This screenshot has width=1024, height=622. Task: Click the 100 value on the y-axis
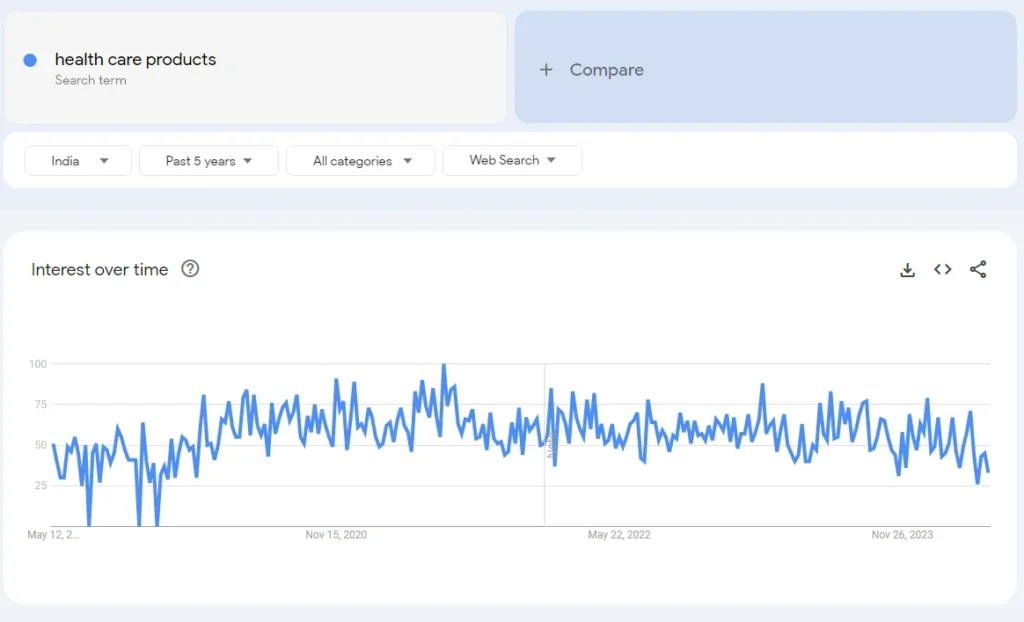point(38,364)
